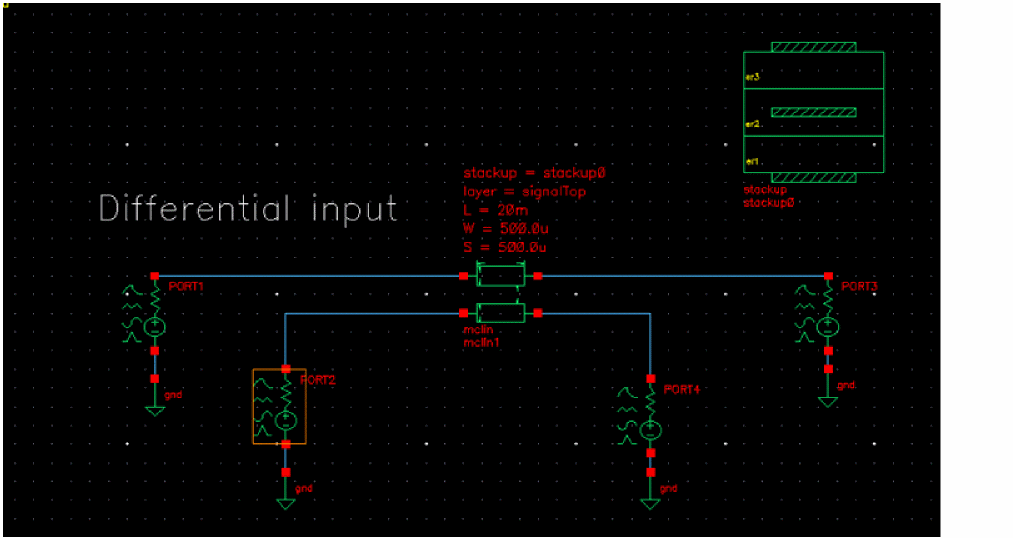
Task: Click the "L = 20m" length parameter
Action: tap(496, 211)
